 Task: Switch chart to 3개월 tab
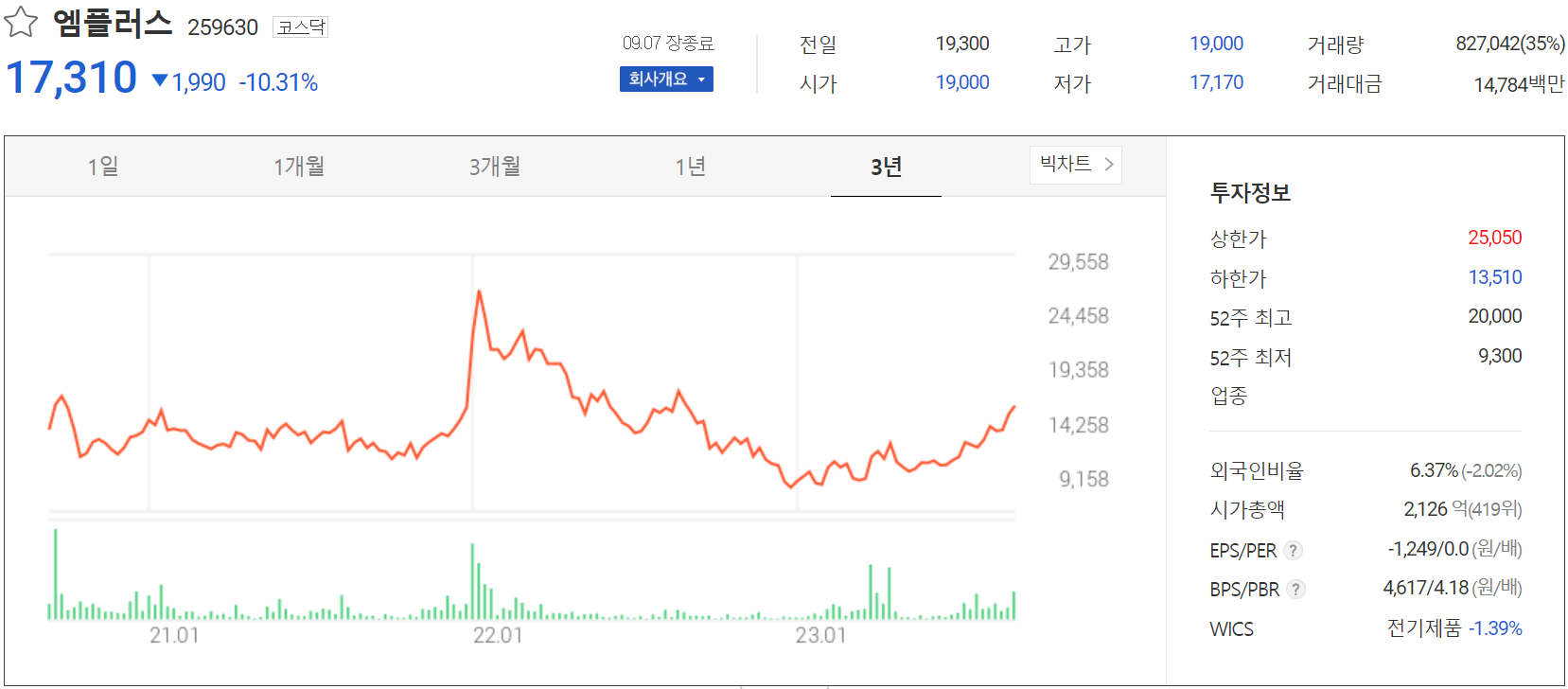495,167
